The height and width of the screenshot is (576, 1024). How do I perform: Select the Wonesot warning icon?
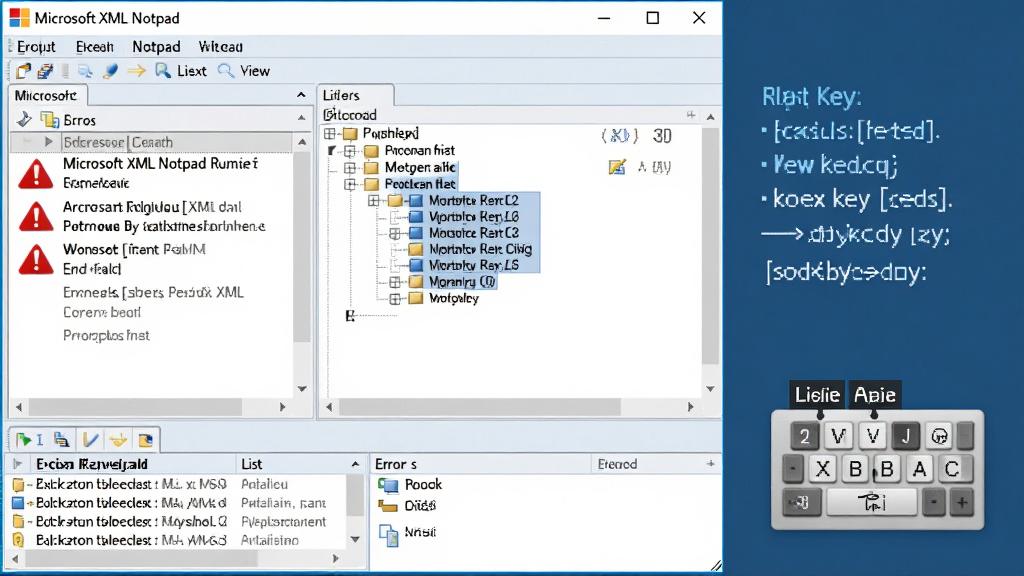point(36,259)
